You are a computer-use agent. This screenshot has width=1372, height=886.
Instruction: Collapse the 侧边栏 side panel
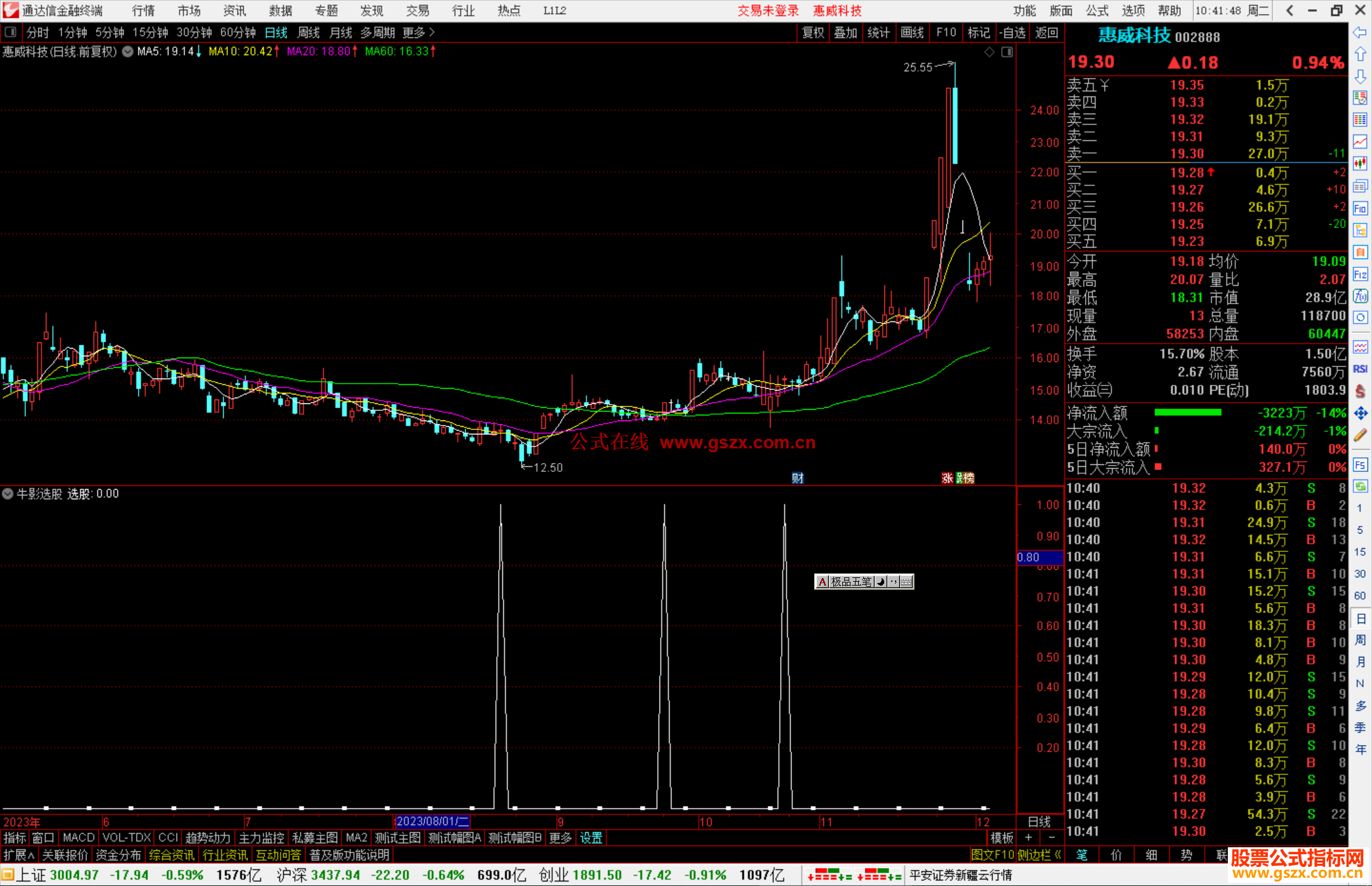point(1039,855)
